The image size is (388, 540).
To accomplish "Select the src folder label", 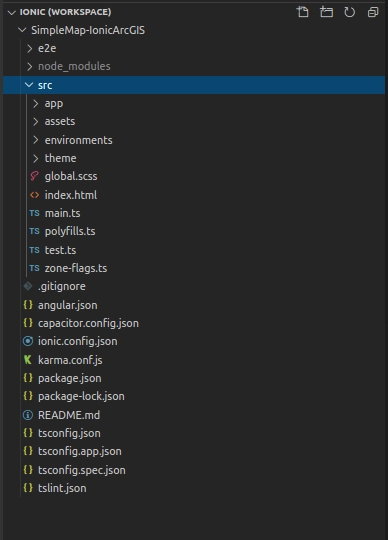I will point(45,85).
